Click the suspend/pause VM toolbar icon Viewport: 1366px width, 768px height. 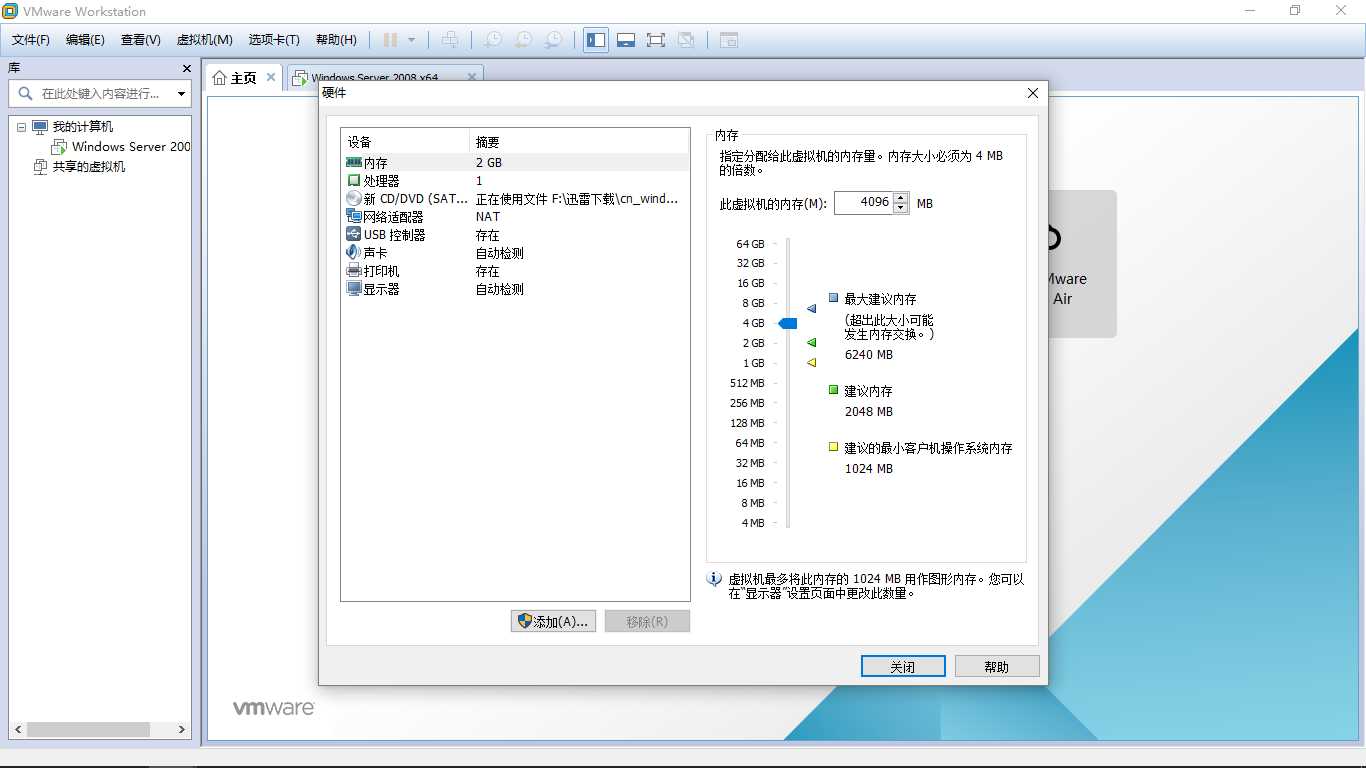coord(390,40)
